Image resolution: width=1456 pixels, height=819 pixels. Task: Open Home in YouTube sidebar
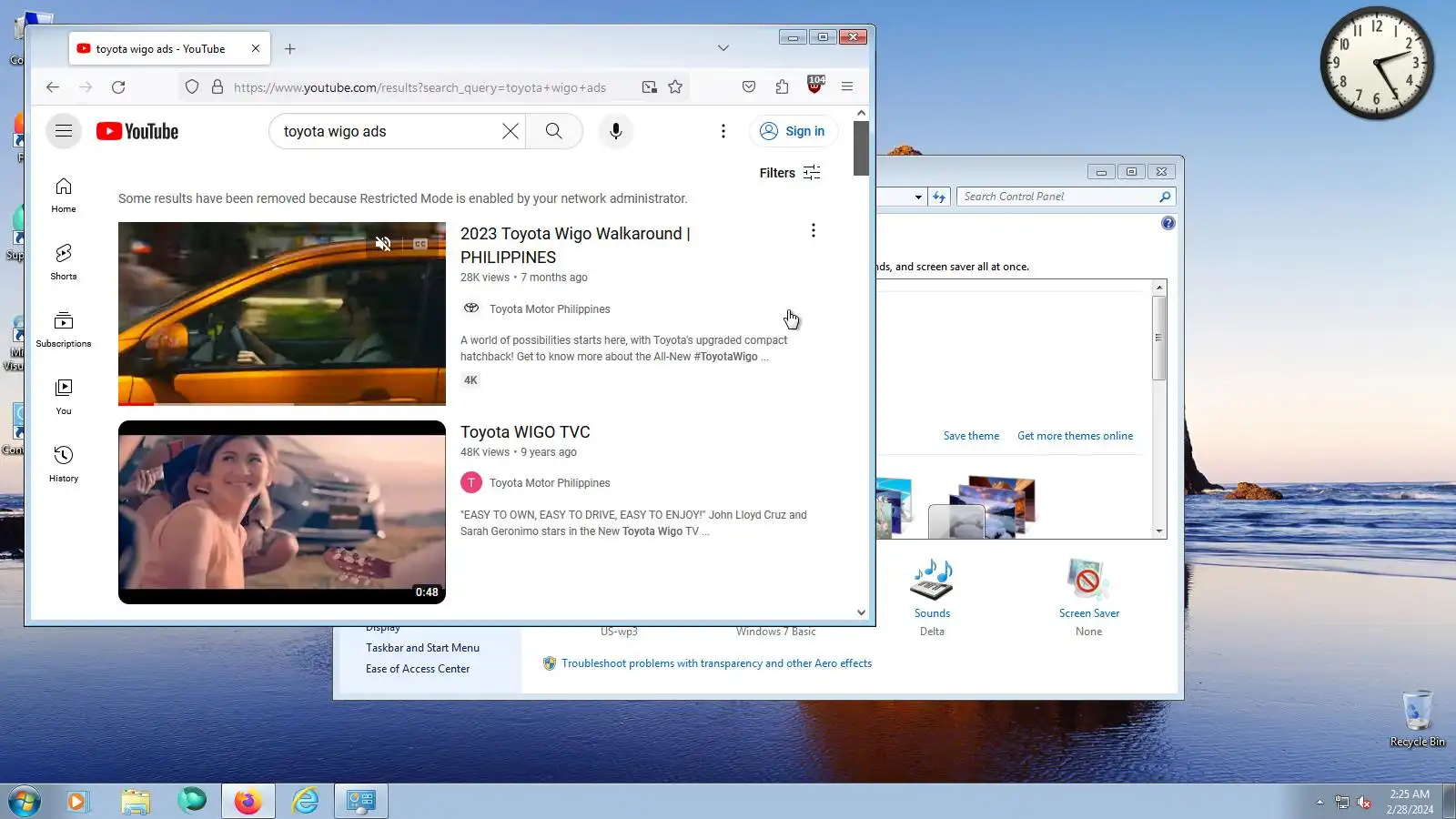click(64, 196)
